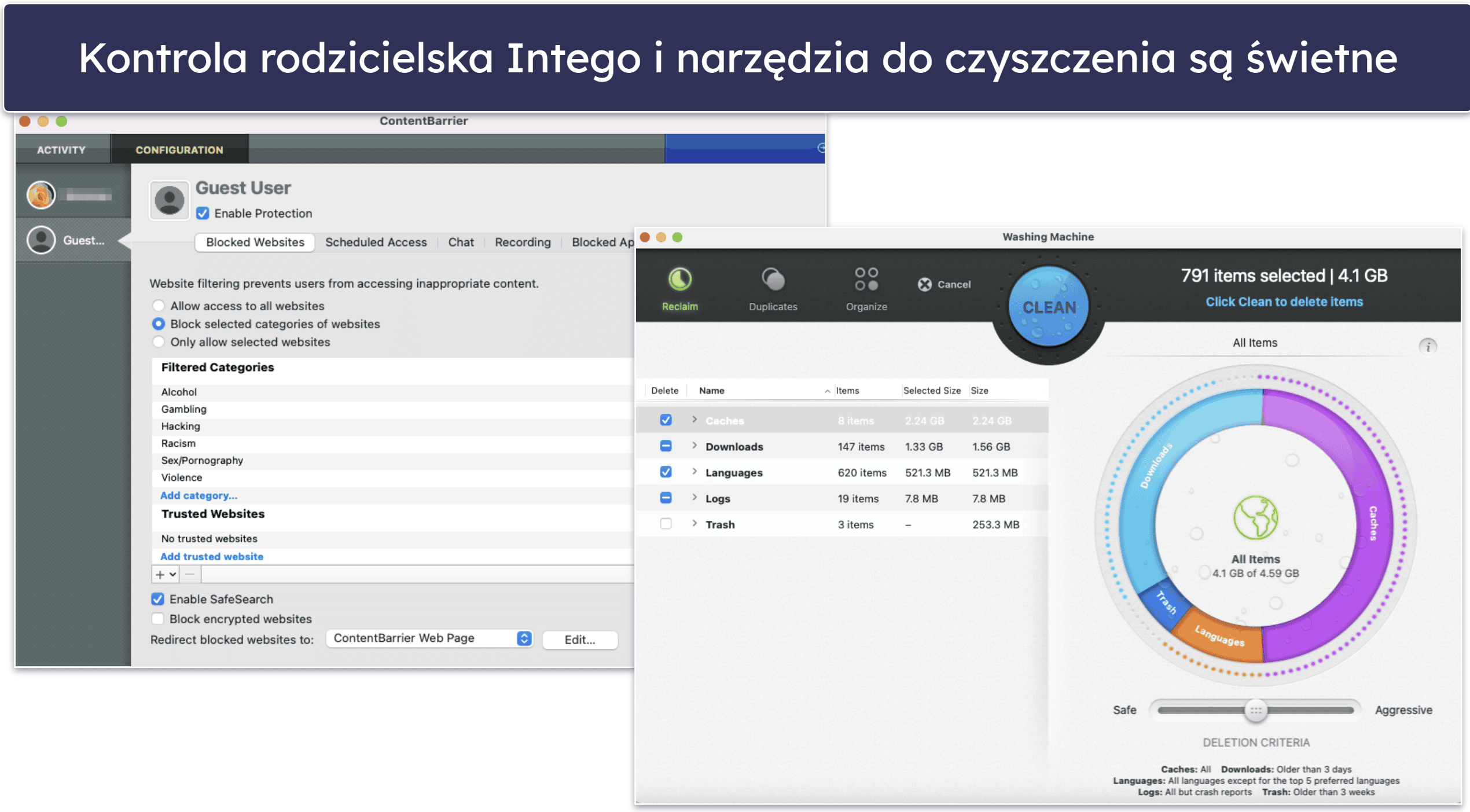Check the Trash delete checkbox
Viewport: 1470px width, 812px height.
(x=666, y=524)
